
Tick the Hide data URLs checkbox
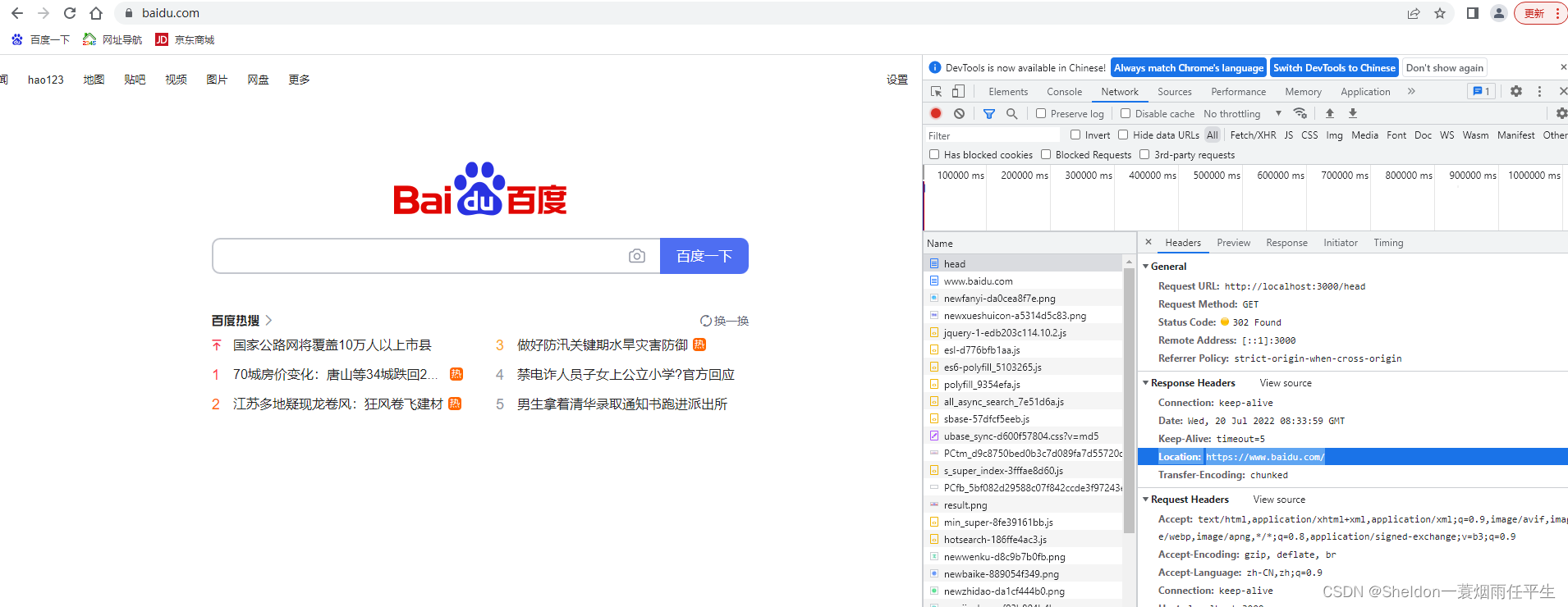(x=1123, y=135)
